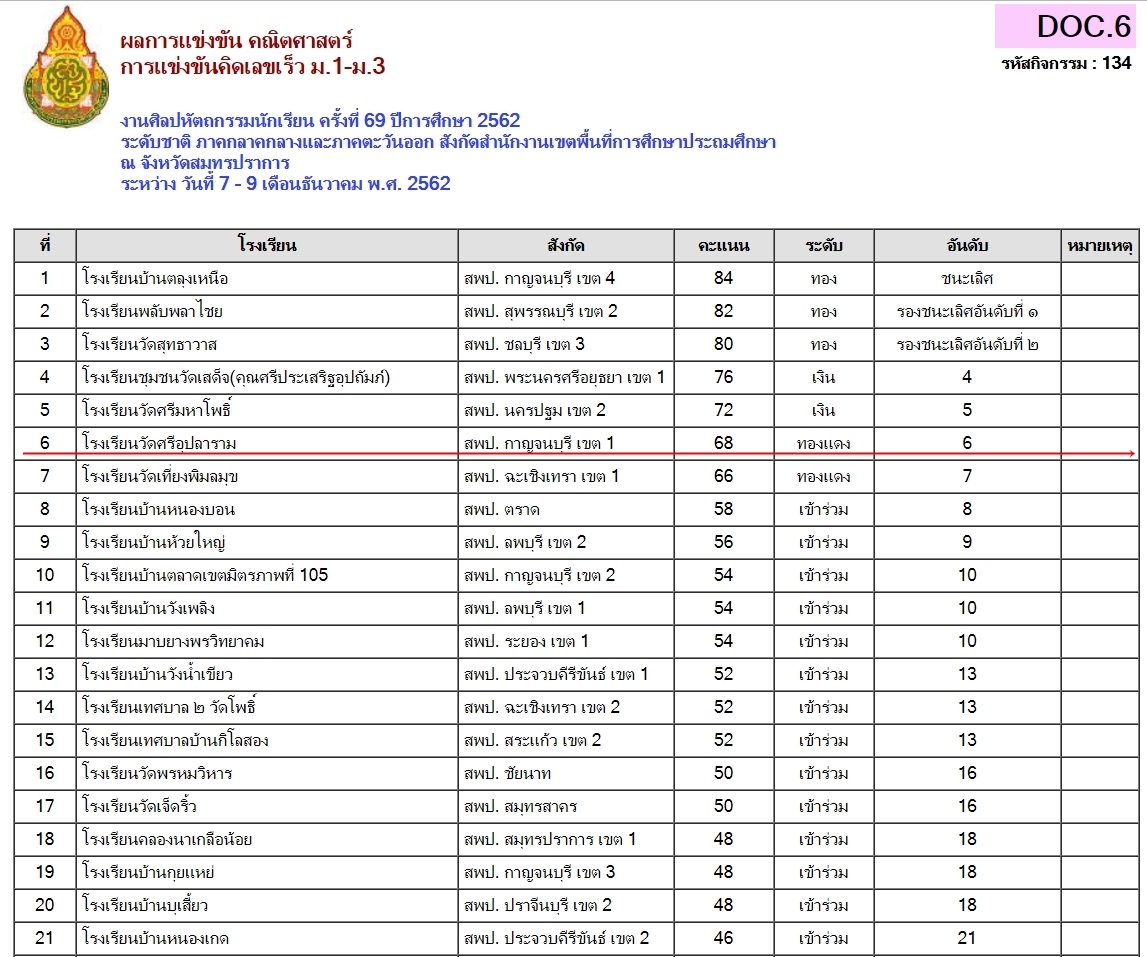Image resolution: width=1147 pixels, height=957 pixels.
Task: Click the สังกัด column header
Action: point(565,245)
